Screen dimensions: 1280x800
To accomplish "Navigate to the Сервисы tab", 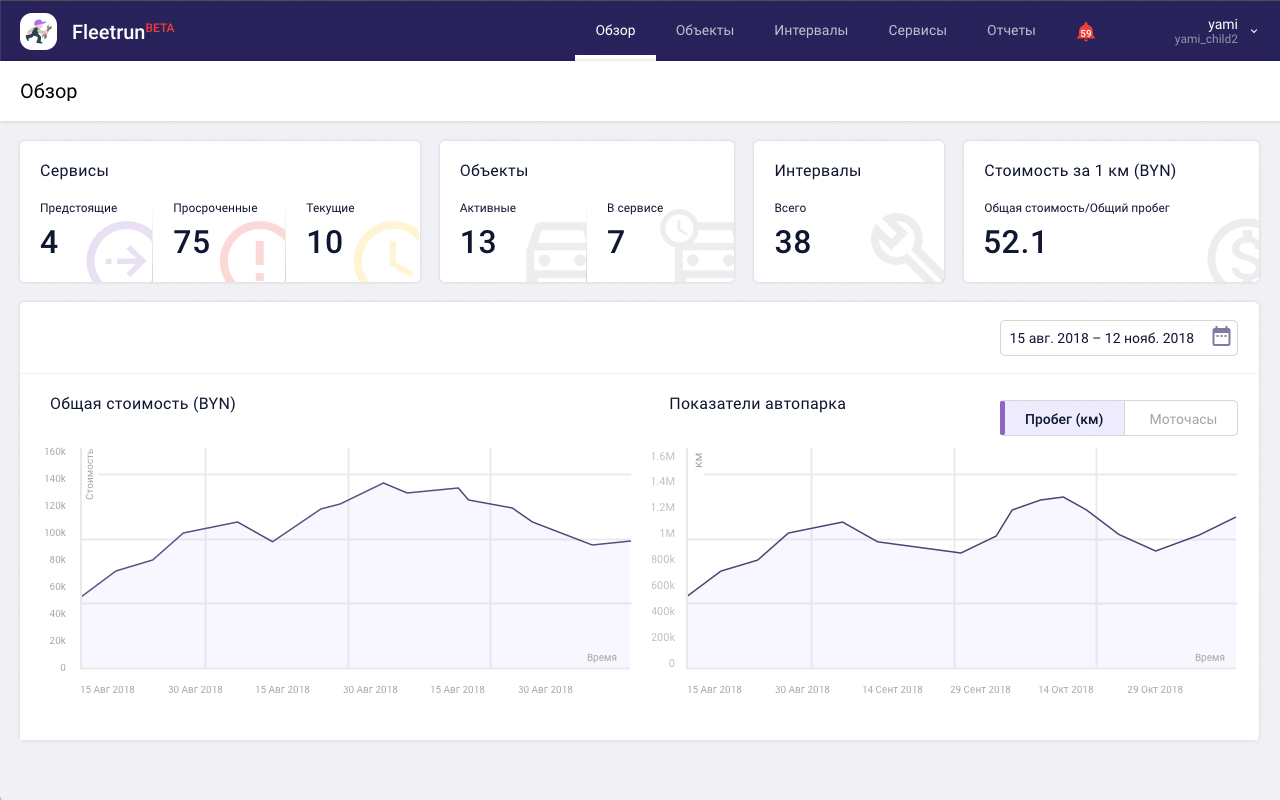I will click(917, 31).
